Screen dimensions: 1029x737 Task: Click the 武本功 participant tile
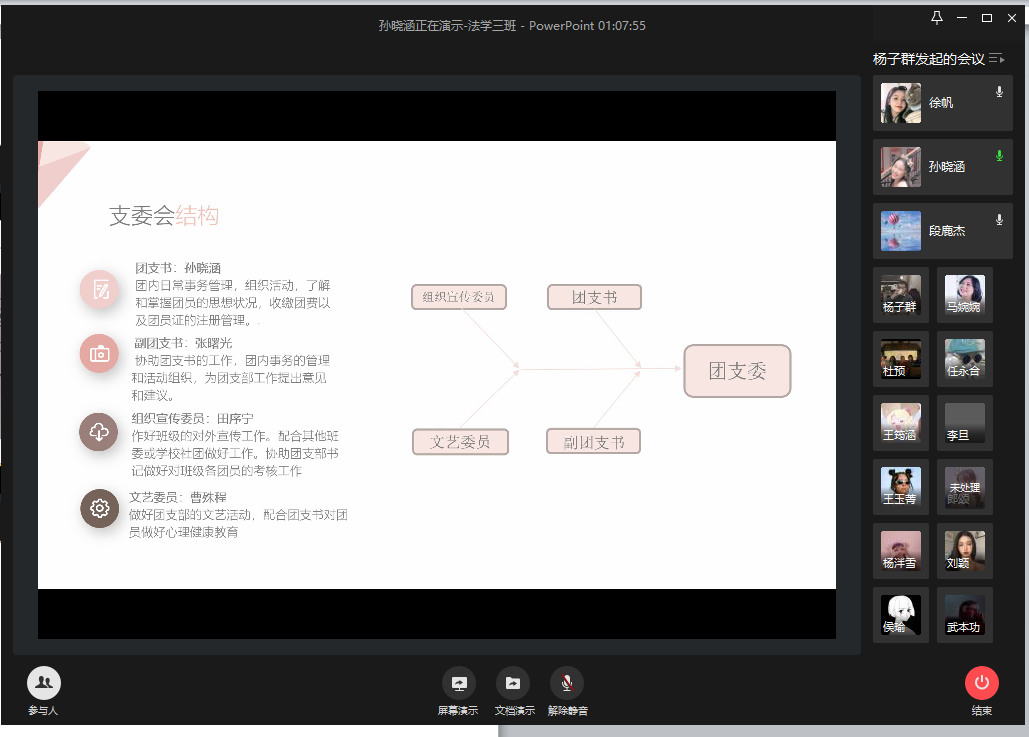pos(965,615)
